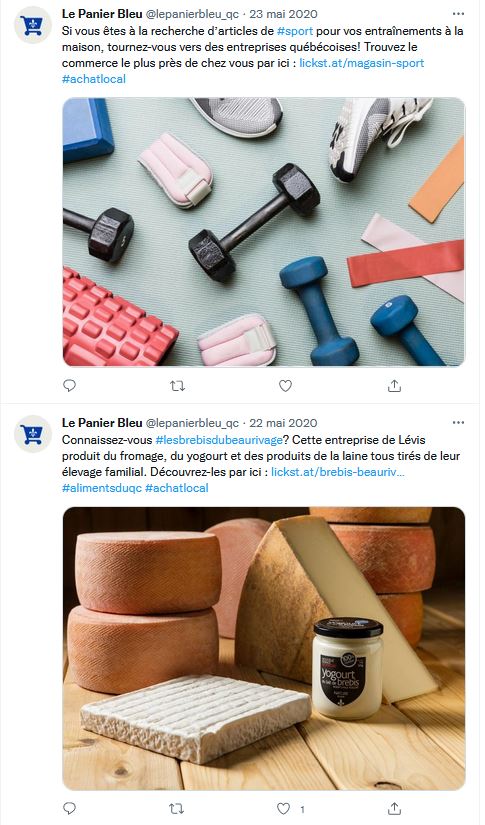The height and width of the screenshot is (825, 485).
Task: Open more options on 22 mai tweet
Action: (458, 422)
